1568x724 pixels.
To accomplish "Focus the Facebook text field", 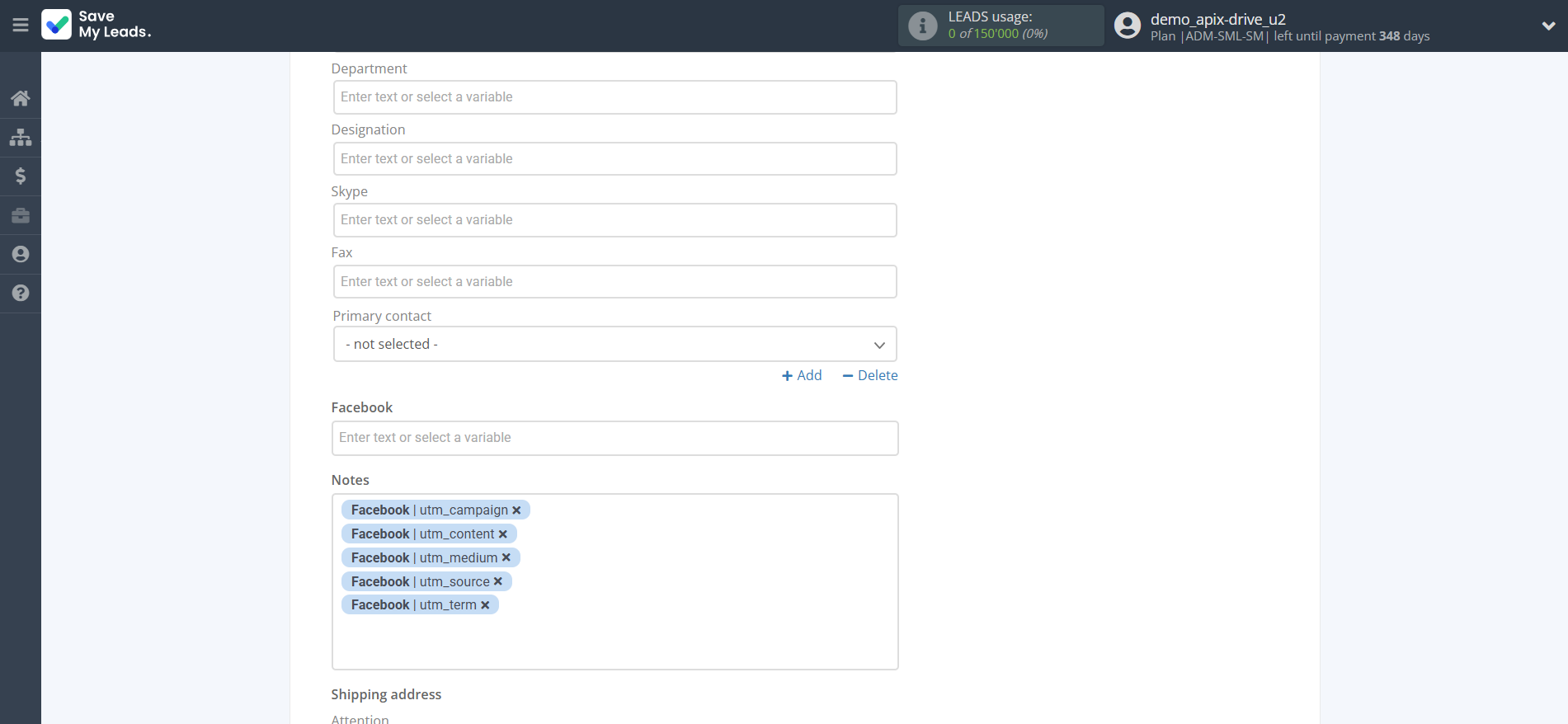I will point(614,438).
